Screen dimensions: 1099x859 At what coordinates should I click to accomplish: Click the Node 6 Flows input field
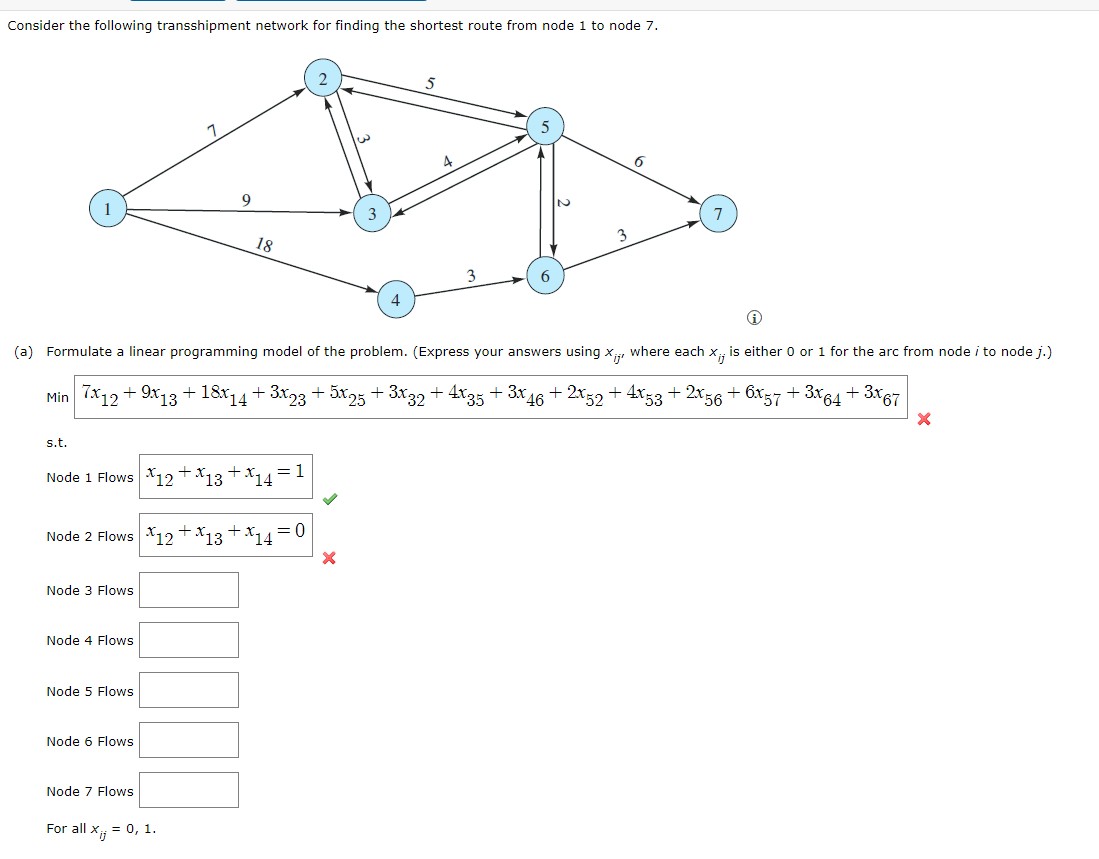[x=188, y=740]
